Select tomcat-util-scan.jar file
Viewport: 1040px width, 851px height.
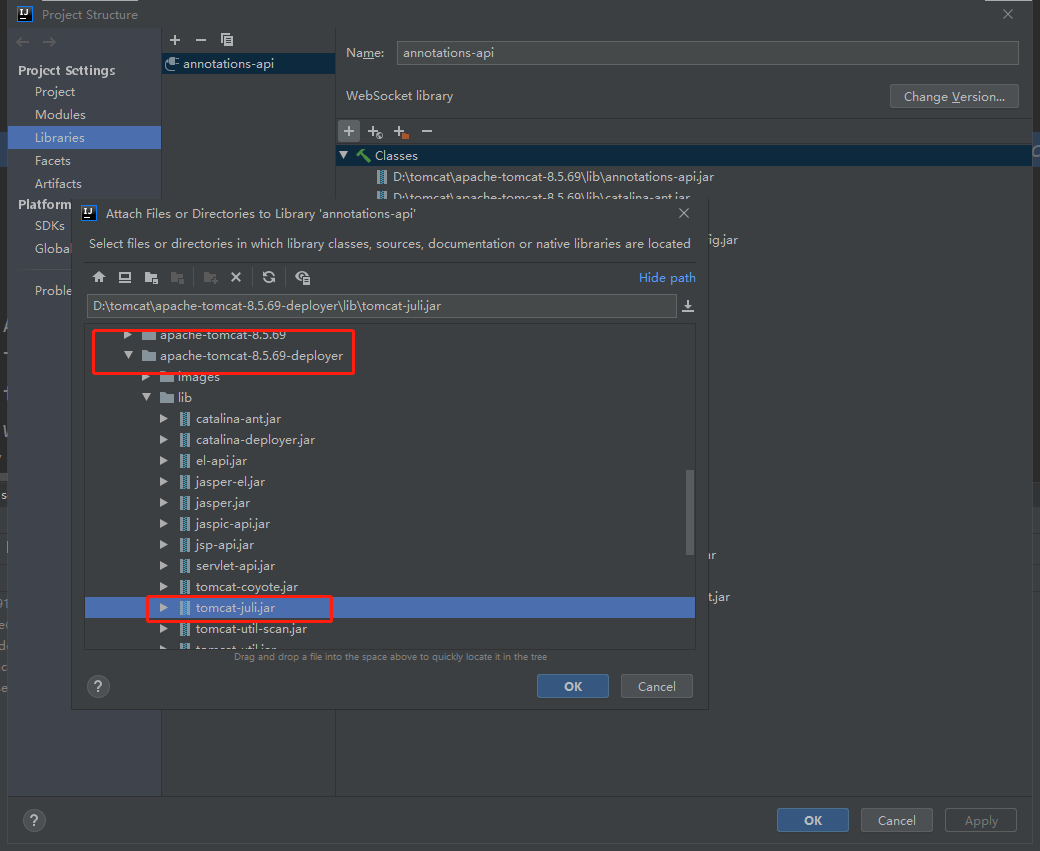point(251,629)
